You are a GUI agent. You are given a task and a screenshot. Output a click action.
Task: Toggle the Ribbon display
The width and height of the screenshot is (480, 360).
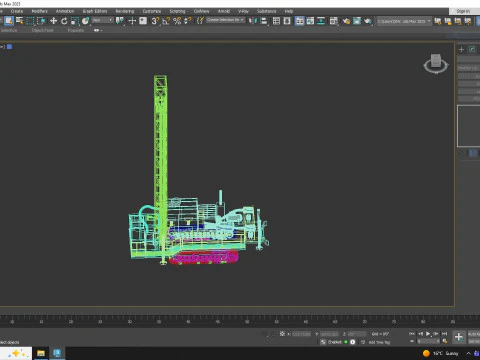pos(299,21)
